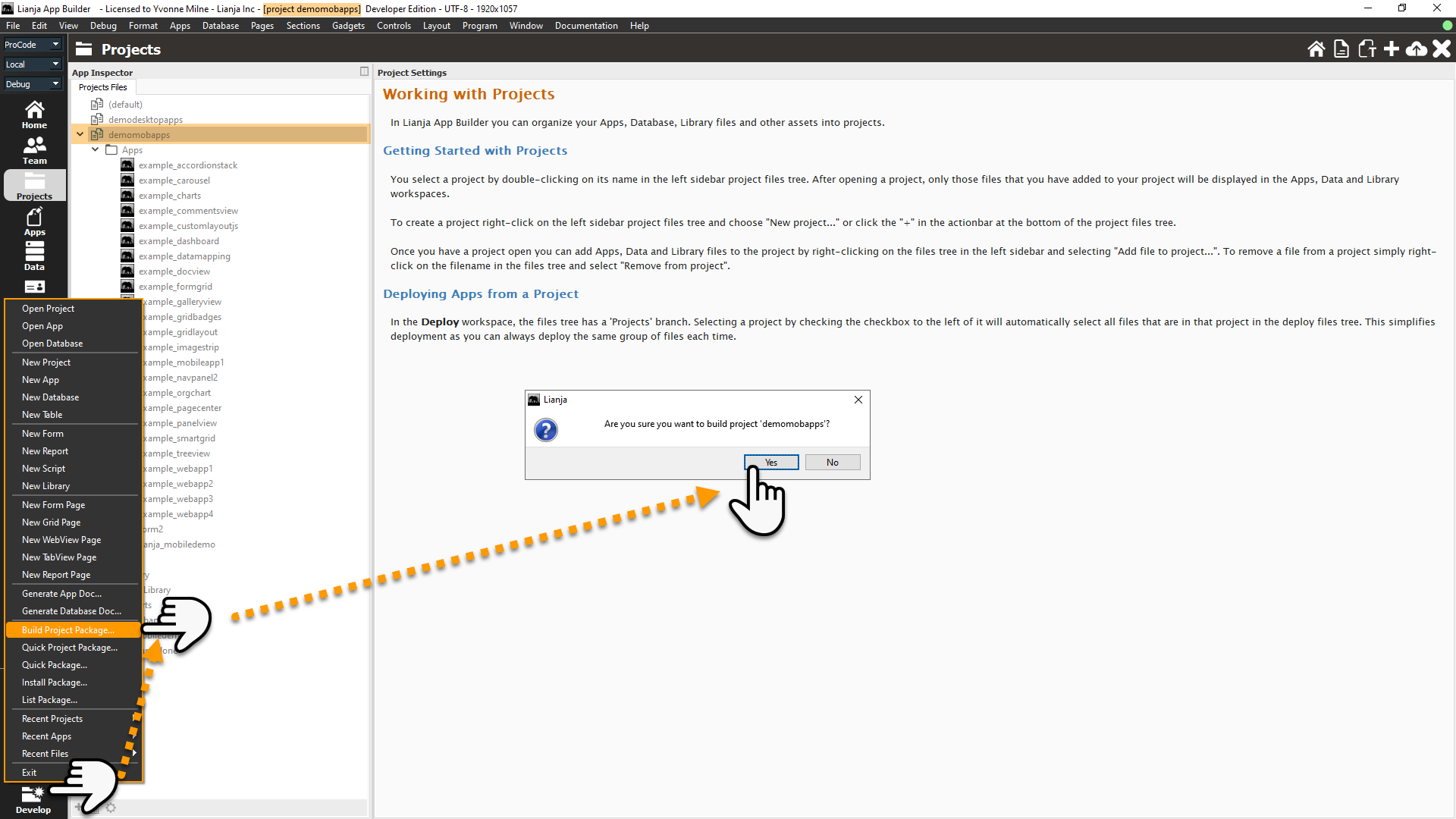Open the Data workspace
The image size is (1456, 819).
[34, 256]
